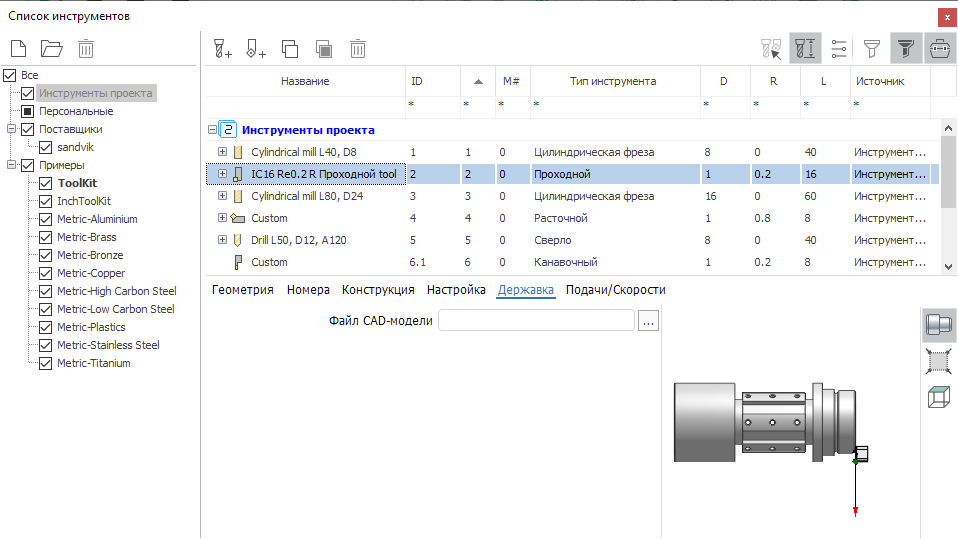Click the new tool library document icon

coord(19,48)
